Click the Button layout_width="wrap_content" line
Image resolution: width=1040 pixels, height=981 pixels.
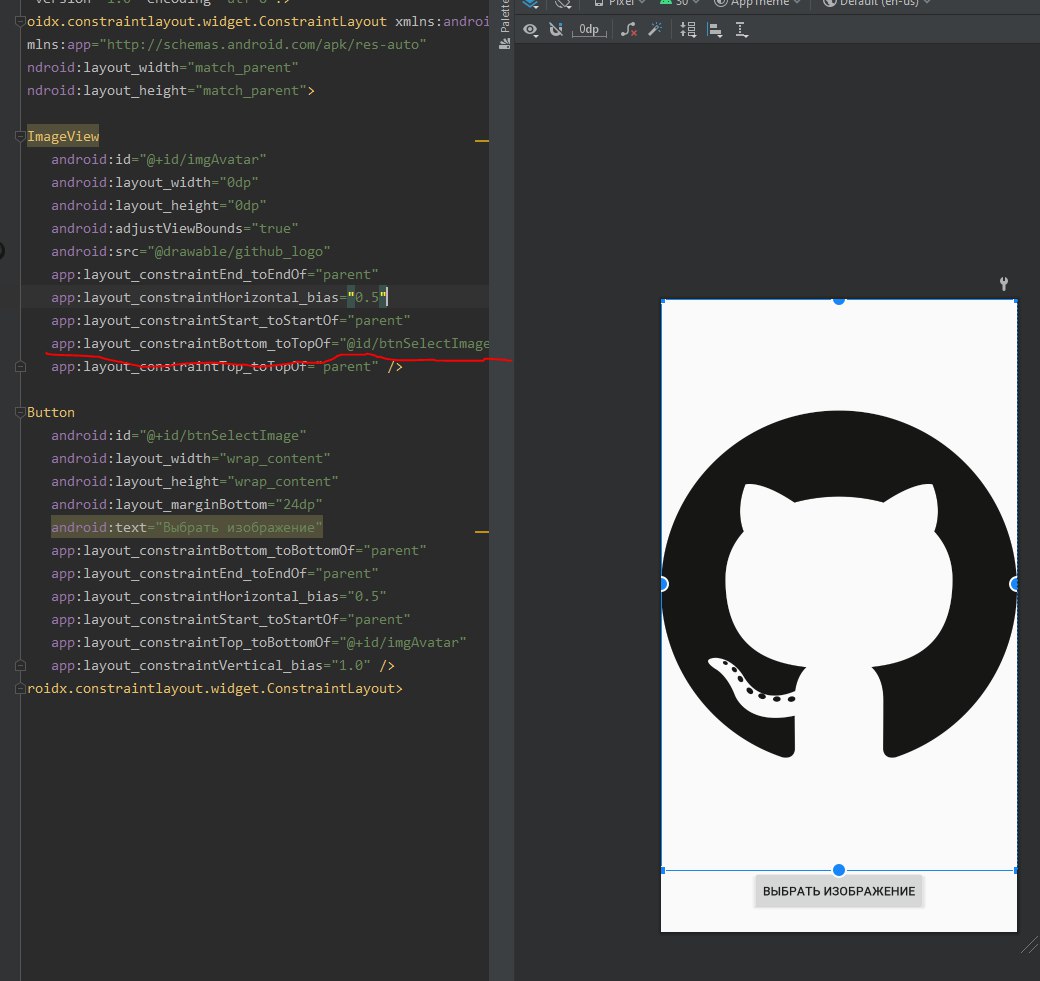(190, 458)
